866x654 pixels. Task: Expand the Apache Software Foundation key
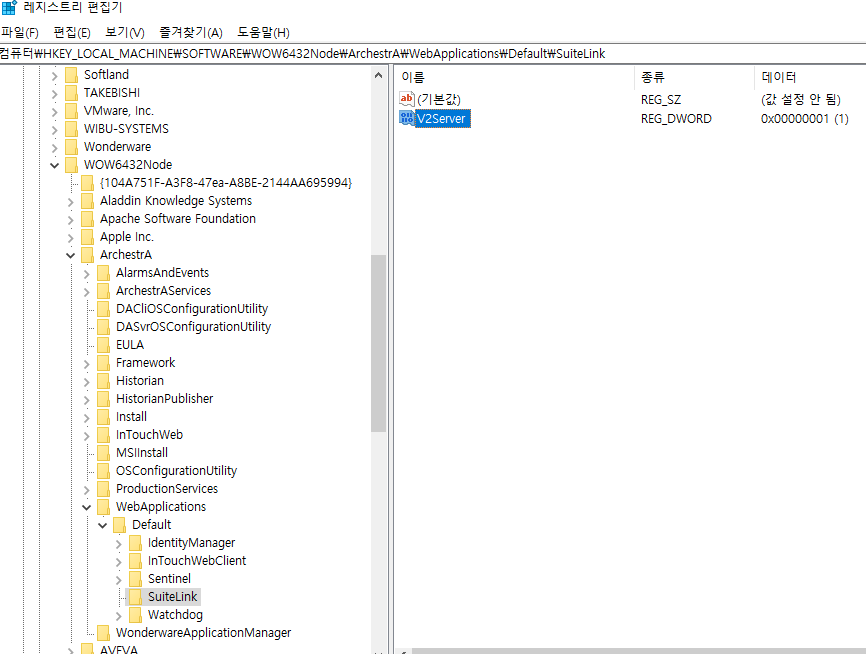tap(70, 220)
